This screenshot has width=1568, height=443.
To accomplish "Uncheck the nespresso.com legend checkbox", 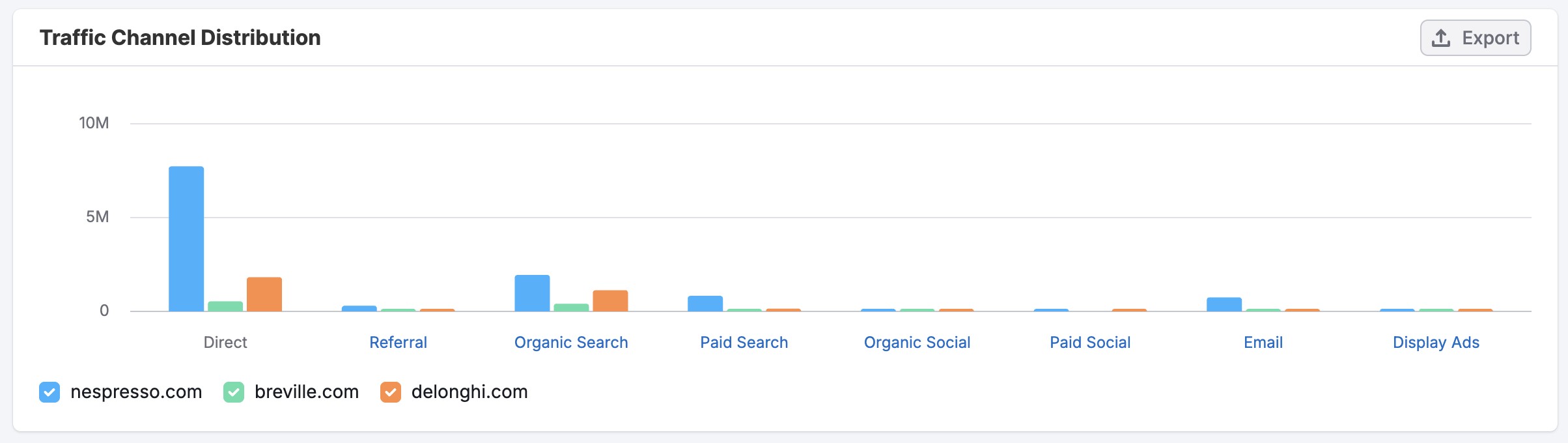I will pos(49,392).
